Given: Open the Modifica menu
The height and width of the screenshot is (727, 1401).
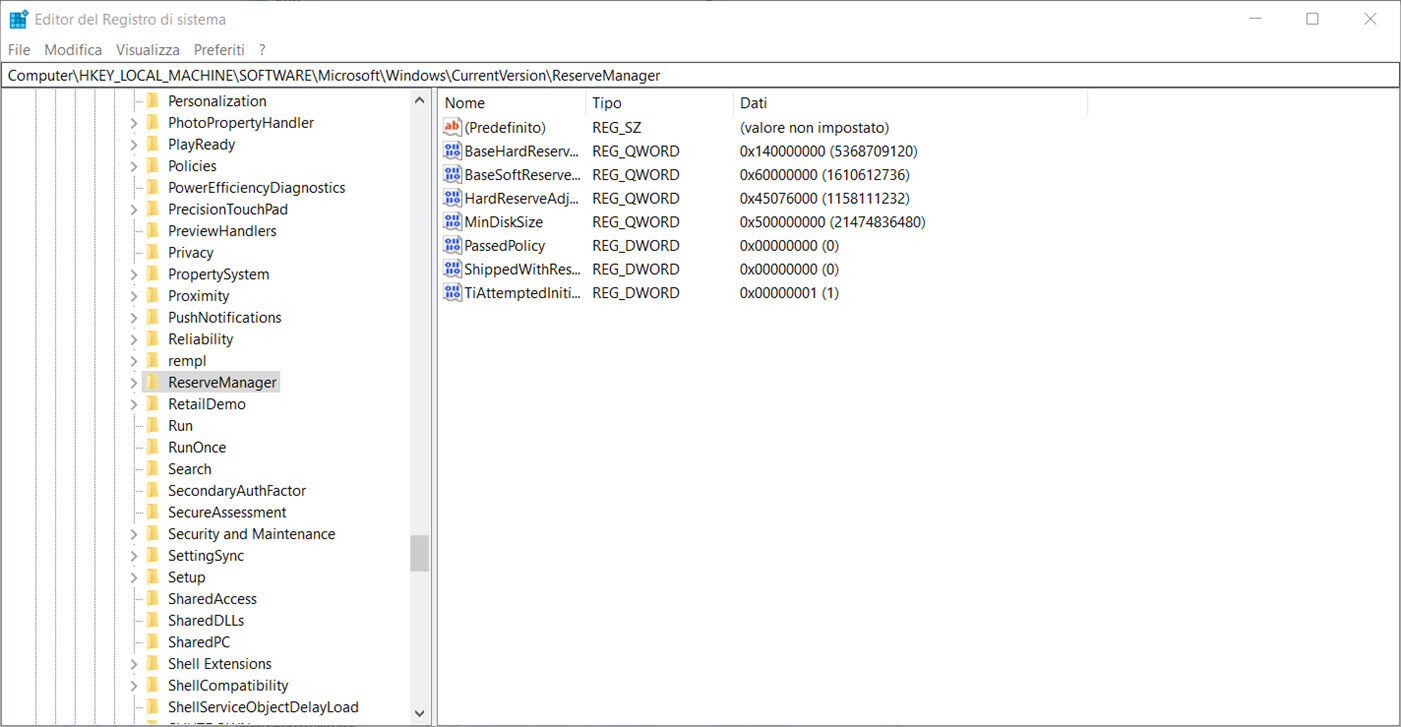Looking at the screenshot, I should point(73,49).
